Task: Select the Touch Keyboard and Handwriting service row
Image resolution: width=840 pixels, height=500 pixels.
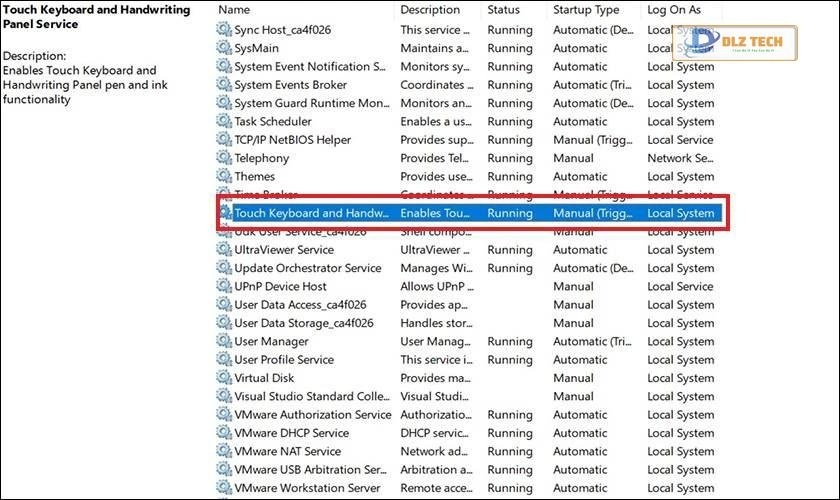Action: [310, 213]
